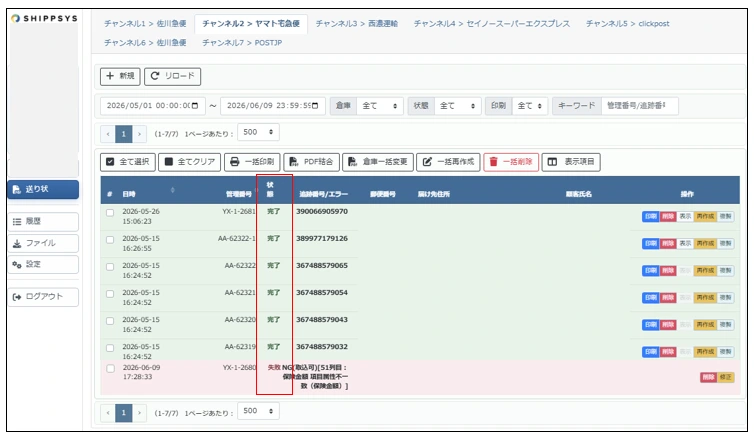The height and width of the screenshot is (437, 754).
Task: Click the 一括印刷 bulk print button
Action: [252, 162]
